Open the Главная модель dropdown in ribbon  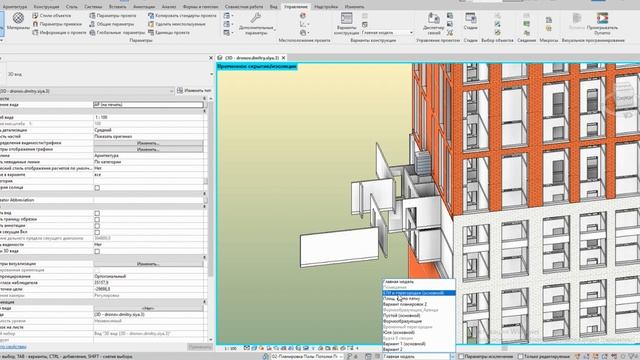tap(387, 33)
